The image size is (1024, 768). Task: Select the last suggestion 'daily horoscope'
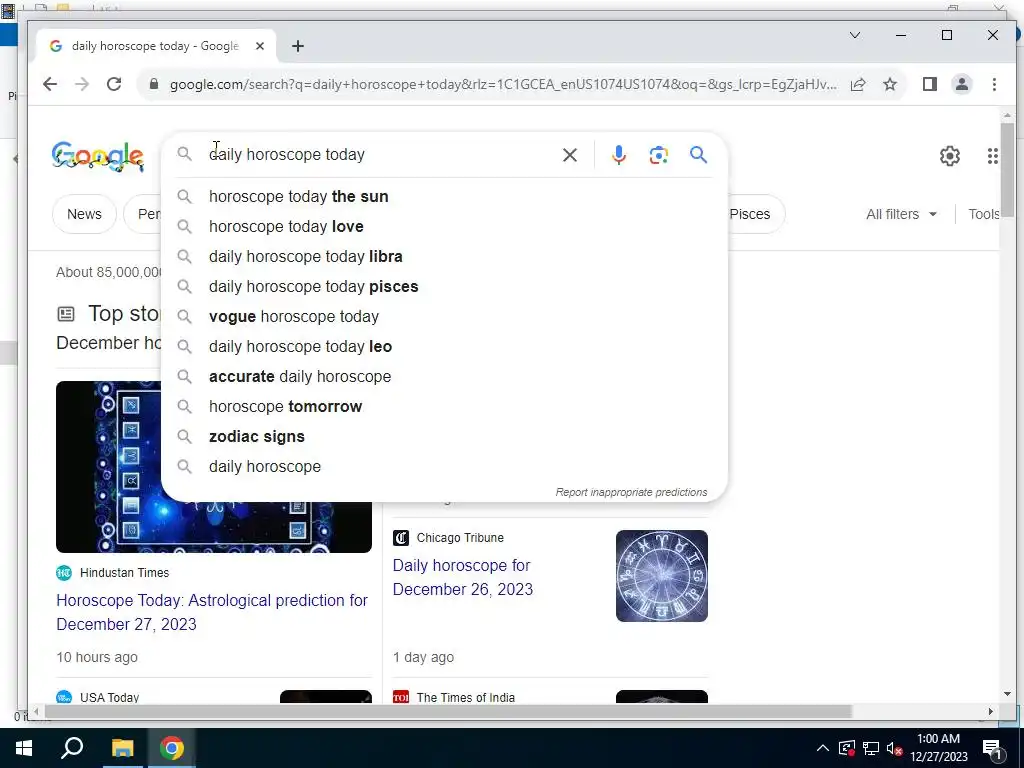coord(444,467)
